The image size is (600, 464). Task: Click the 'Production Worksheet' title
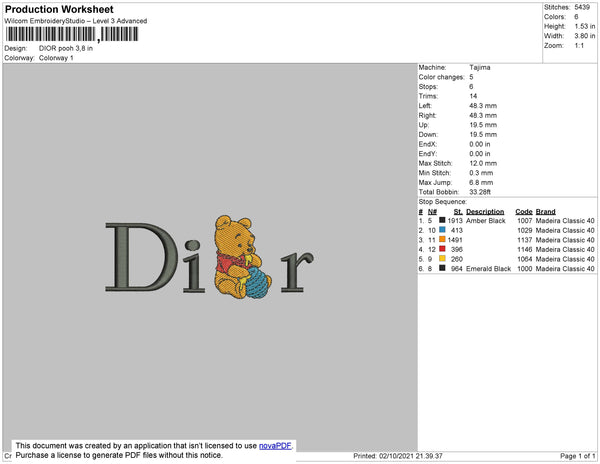coord(59,9)
